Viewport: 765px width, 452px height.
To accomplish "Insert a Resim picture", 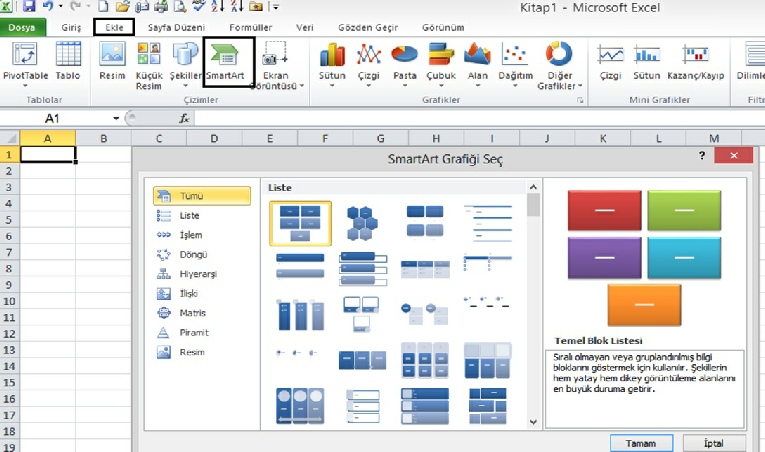I will point(112,61).
